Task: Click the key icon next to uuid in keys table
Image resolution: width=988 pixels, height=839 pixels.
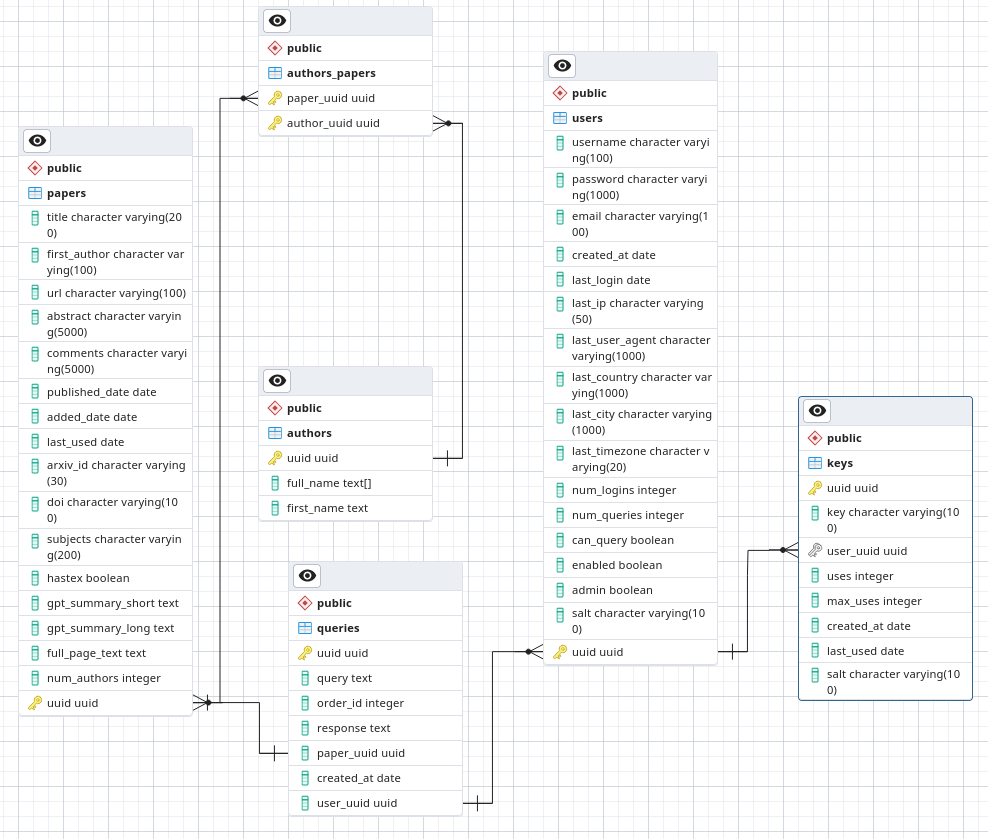Action: click(x=815, y=487)
